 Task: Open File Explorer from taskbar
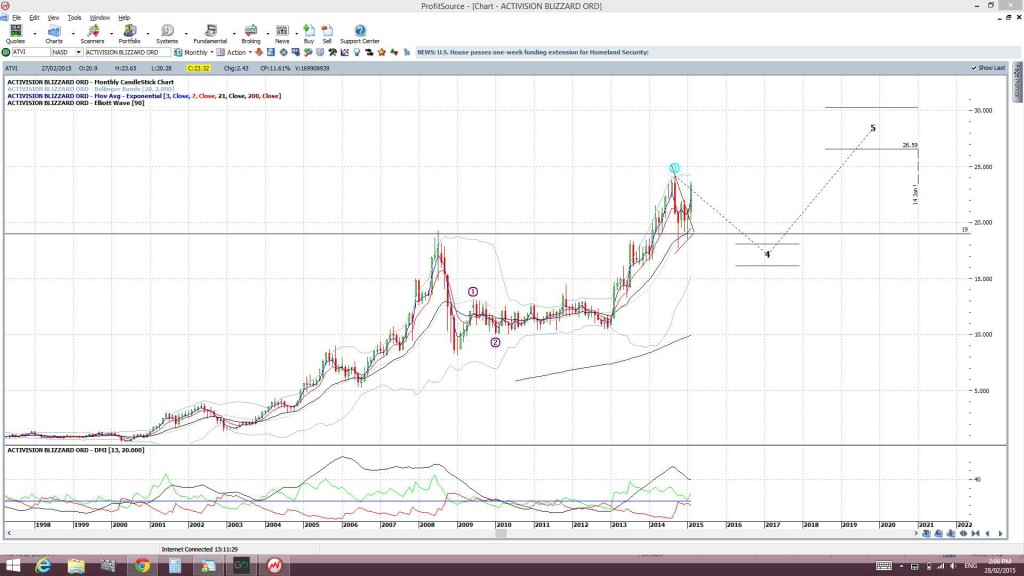point(76,566)
